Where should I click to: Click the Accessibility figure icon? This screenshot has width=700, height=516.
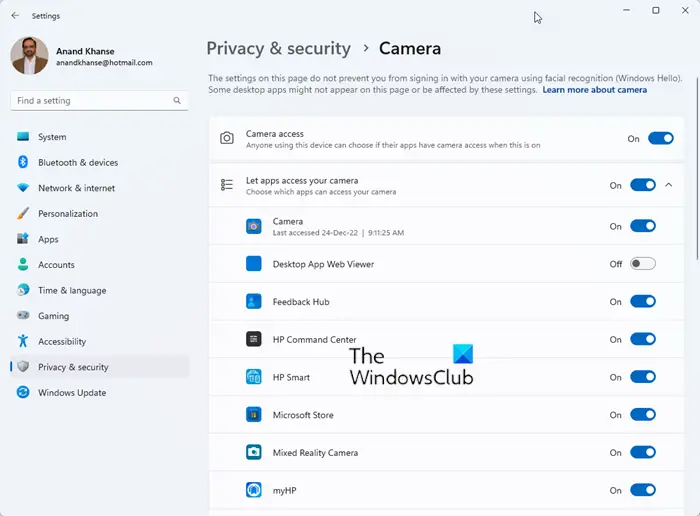pos(23,341)
